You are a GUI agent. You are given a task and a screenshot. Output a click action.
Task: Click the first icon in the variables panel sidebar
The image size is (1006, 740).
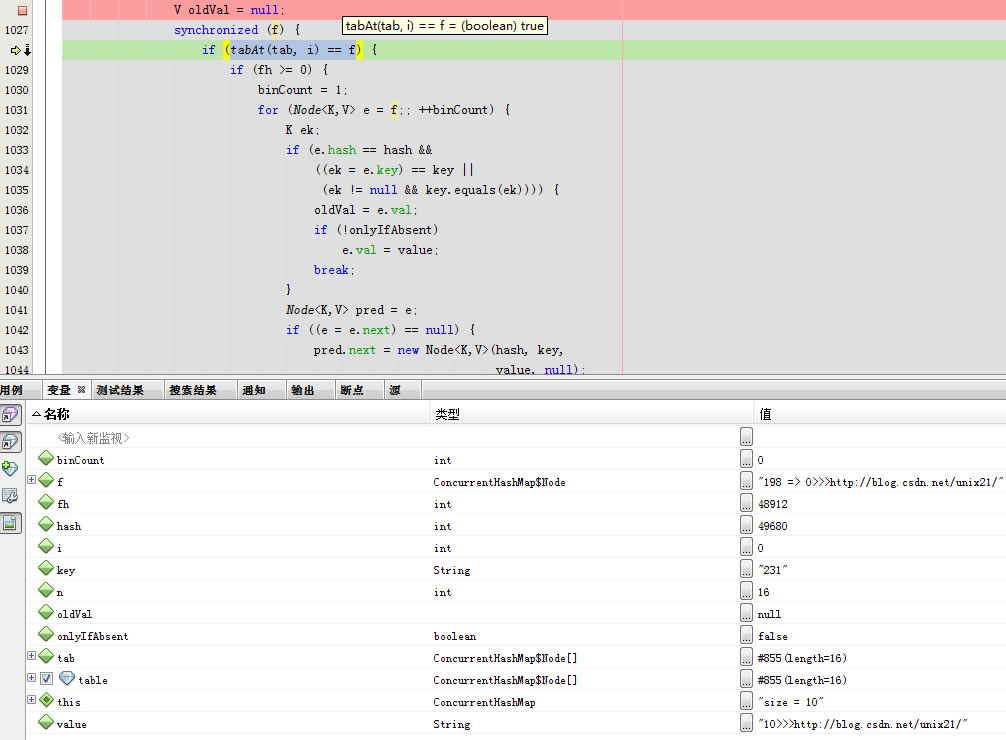point(11,415)
